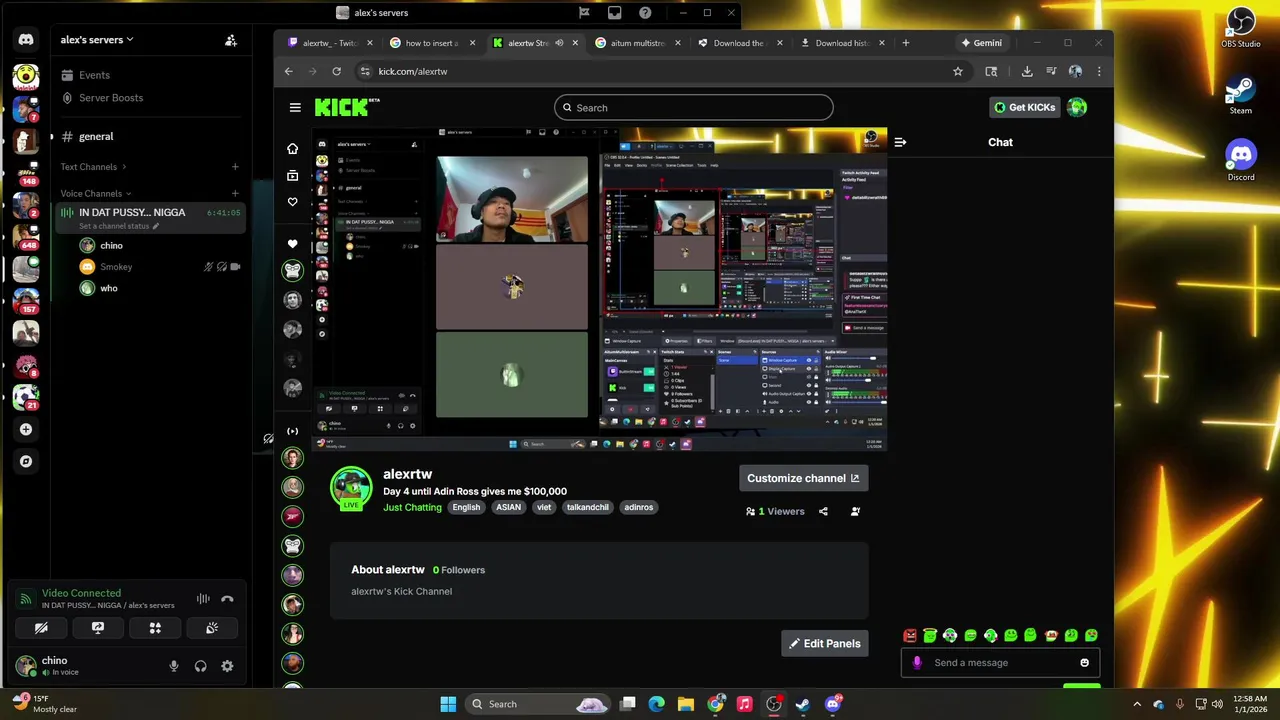Open Kick profile avatar menu
Screen dimensions: 1280x720
[x=1077, y=108]
